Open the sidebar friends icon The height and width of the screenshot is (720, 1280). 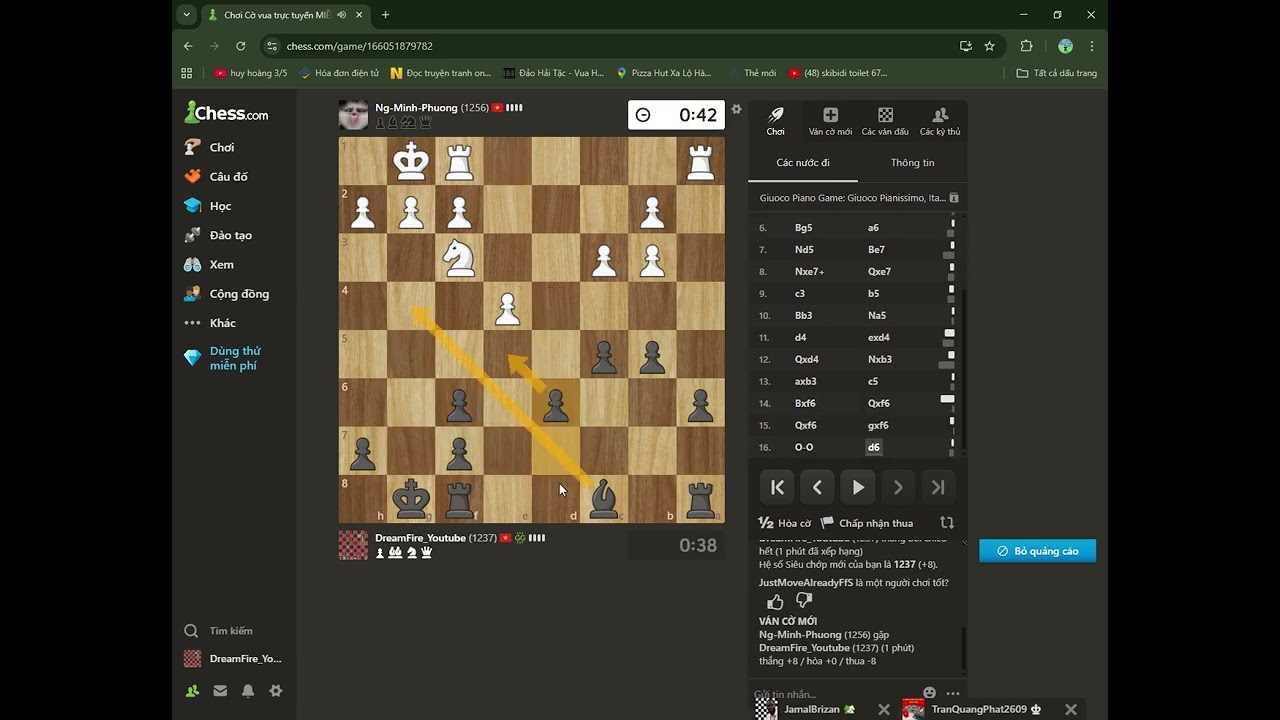point(192,691)
